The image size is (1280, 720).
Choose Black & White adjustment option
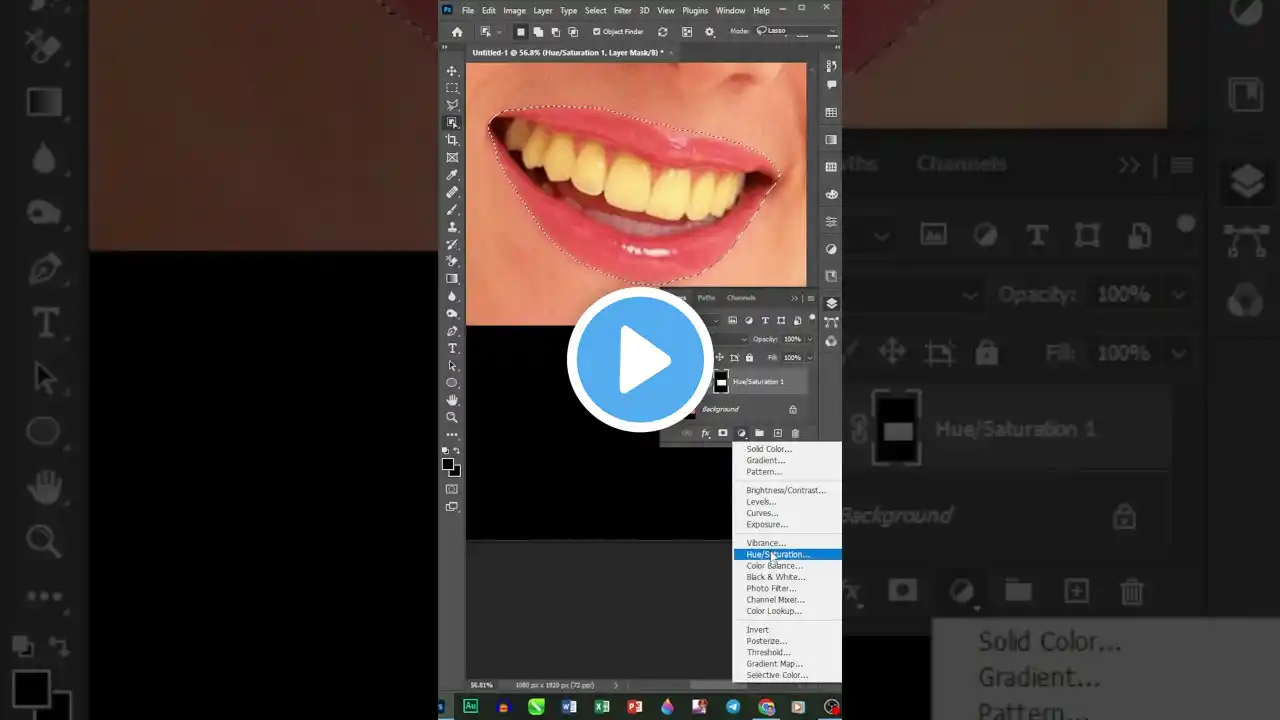click(x=775, y=577)
